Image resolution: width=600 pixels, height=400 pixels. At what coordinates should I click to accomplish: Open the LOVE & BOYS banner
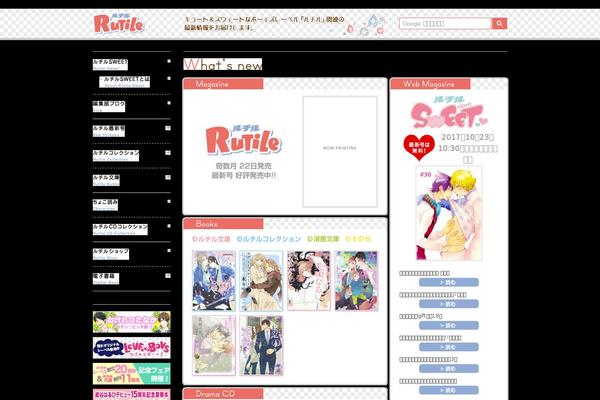pyautogui.click(x=131, y=348)
